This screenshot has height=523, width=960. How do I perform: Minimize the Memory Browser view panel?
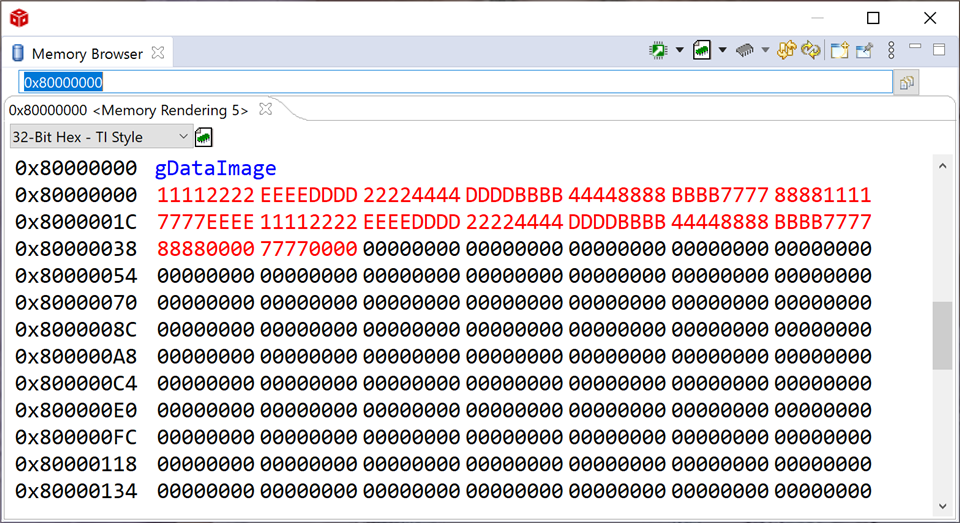pos(915,47)
